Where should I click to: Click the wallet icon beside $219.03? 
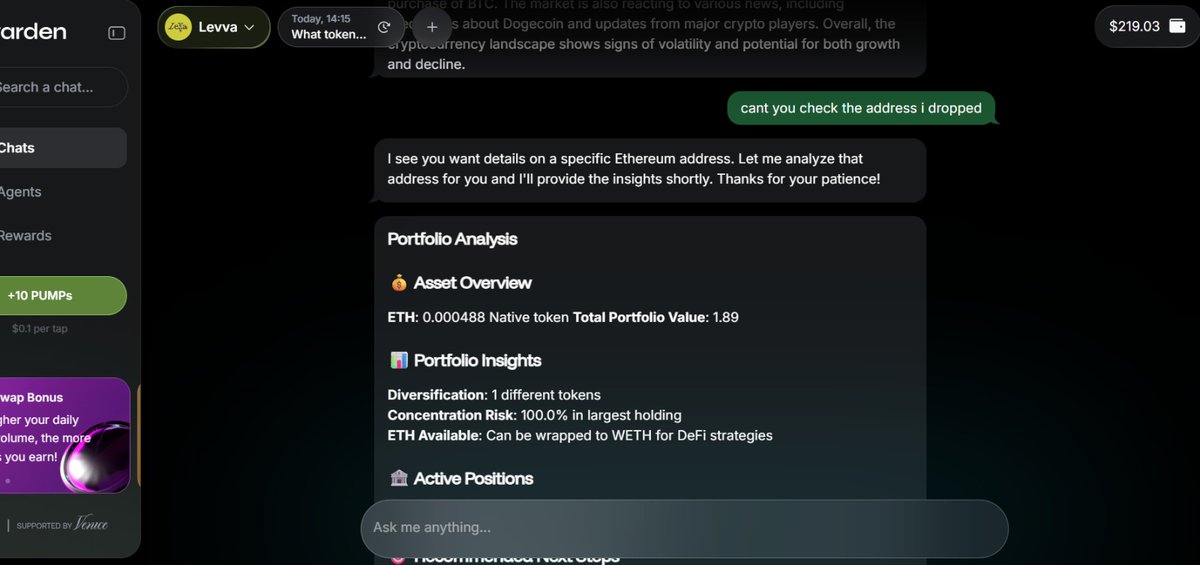point(1177,26)
